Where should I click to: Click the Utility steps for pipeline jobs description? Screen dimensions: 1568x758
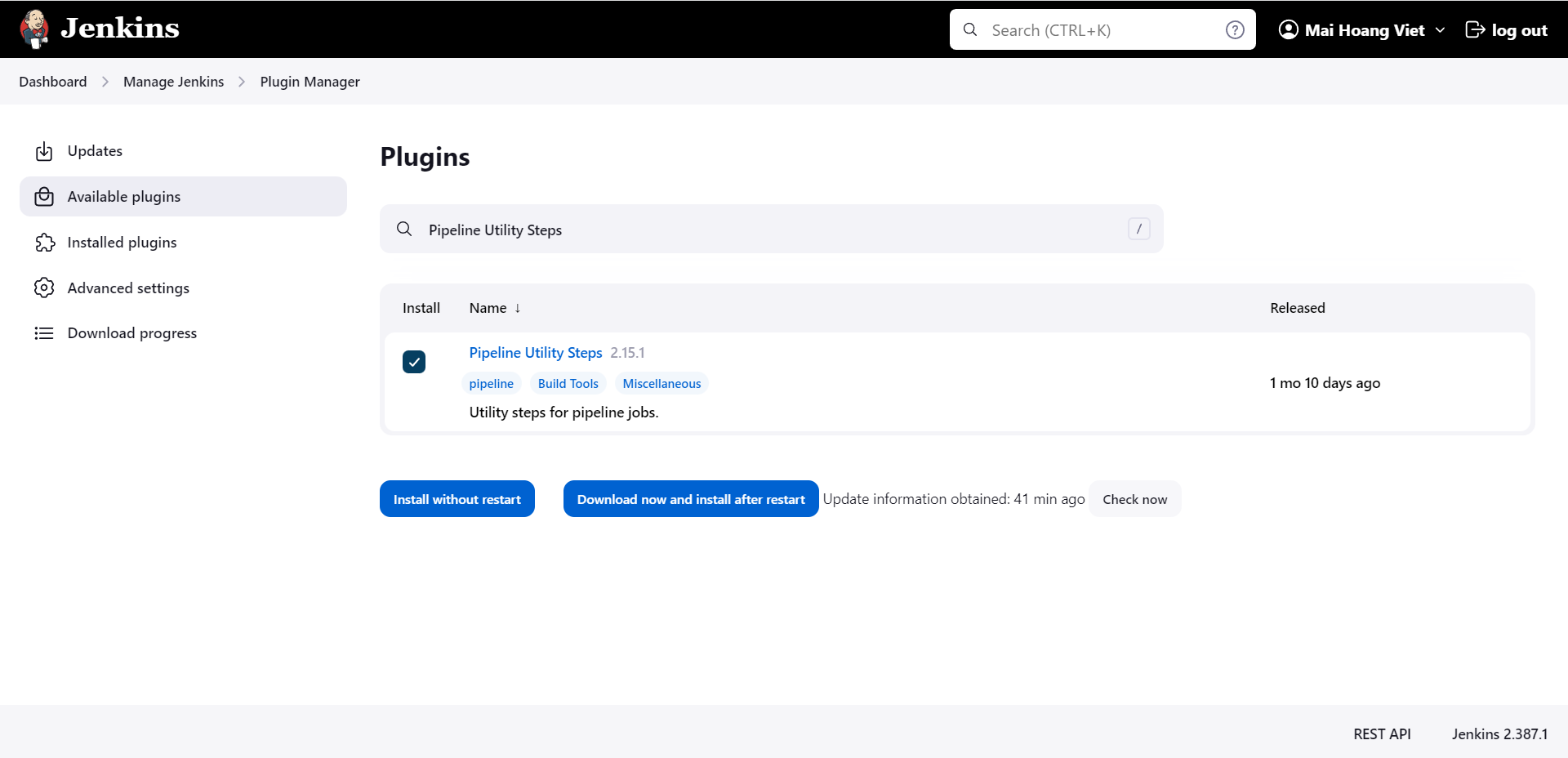[x=563, y=412]
